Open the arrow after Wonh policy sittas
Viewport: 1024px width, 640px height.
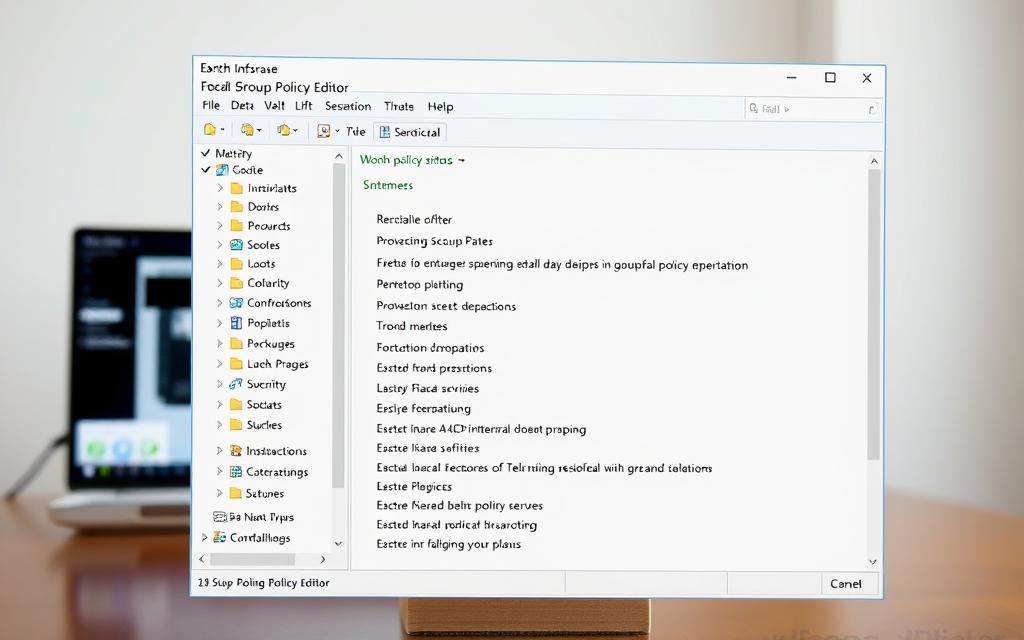[x=461, y=160]
